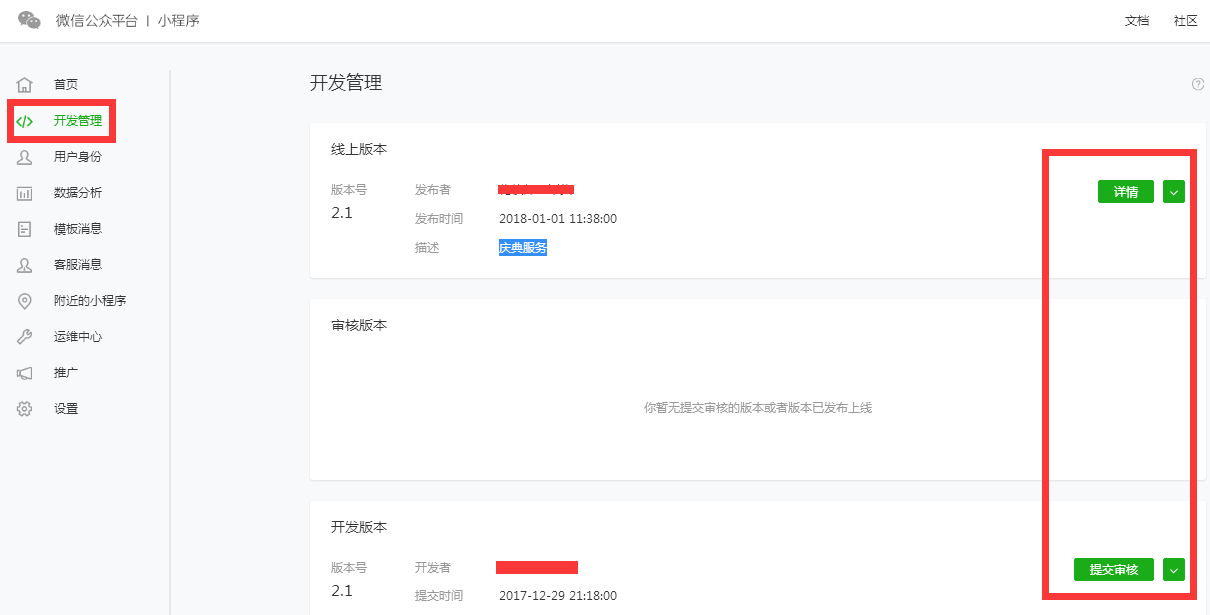
Task: Click the publish time 2018-01-01 11:38:00
Action: 558,218
